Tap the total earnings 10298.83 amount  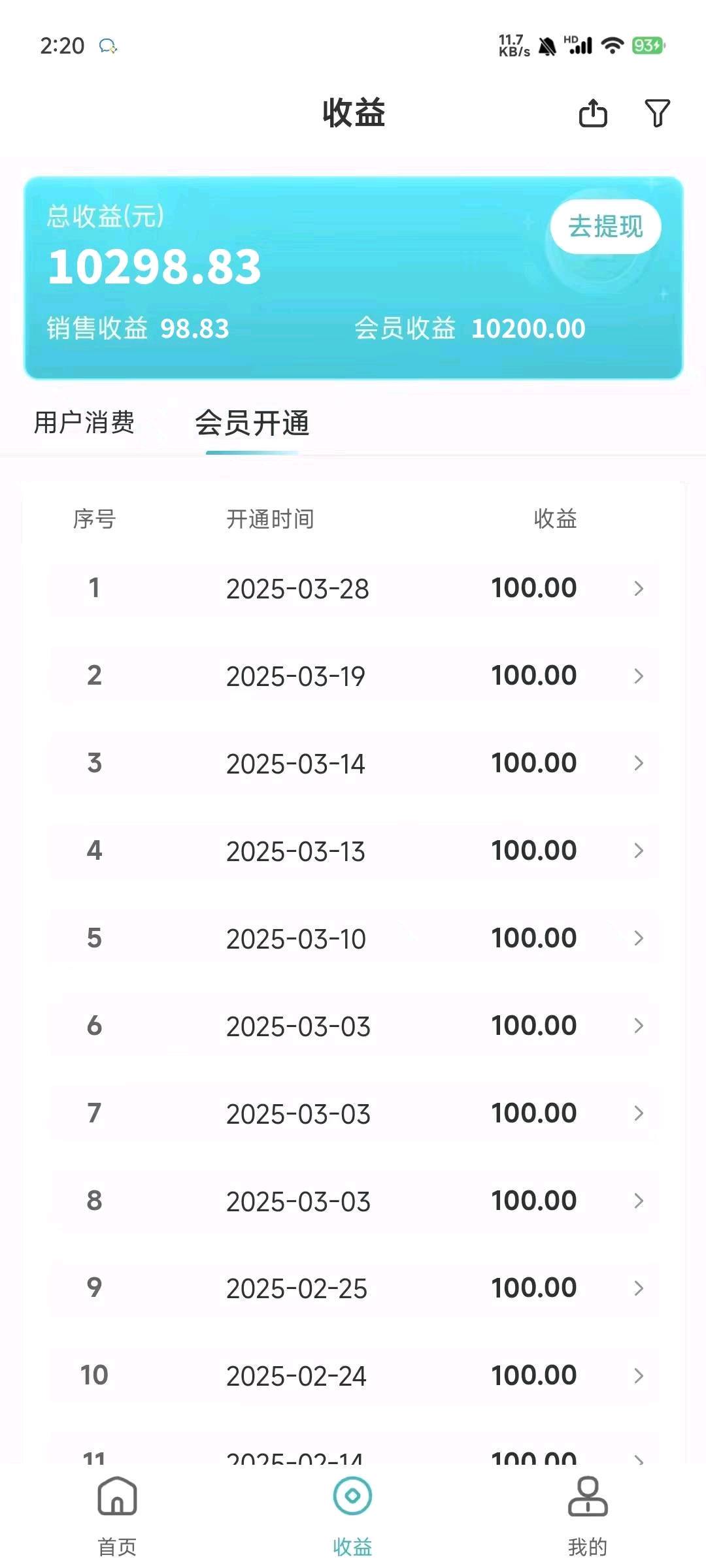[x=155, y=267]
